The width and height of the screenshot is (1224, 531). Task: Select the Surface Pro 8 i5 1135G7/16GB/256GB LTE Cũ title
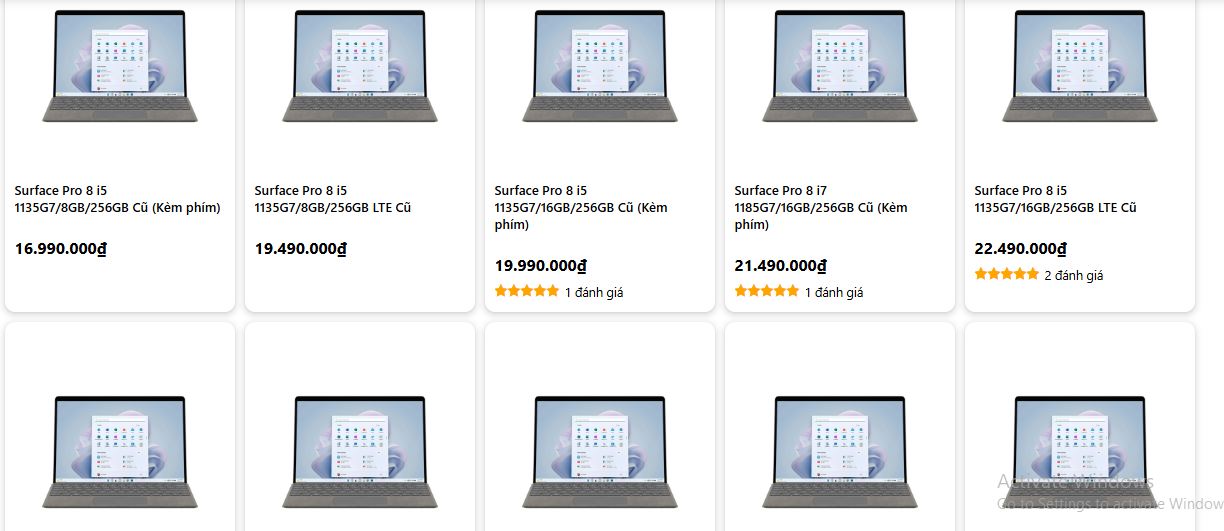tap(1055, 199)
